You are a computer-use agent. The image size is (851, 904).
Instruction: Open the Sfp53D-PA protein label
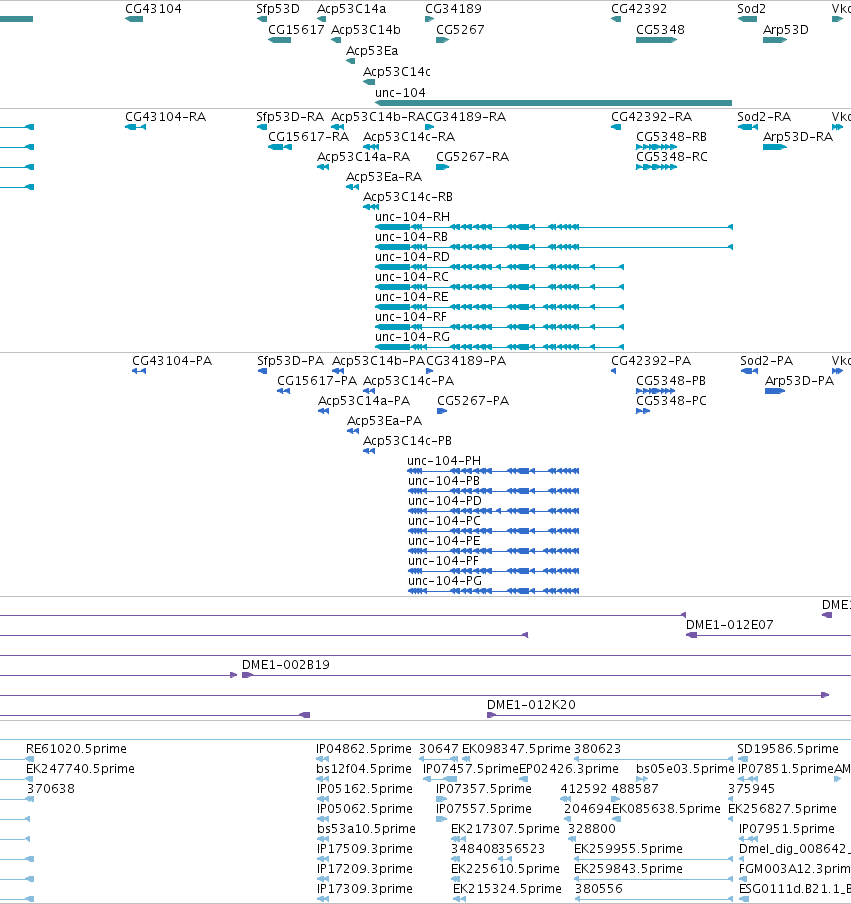click(291, 360)
